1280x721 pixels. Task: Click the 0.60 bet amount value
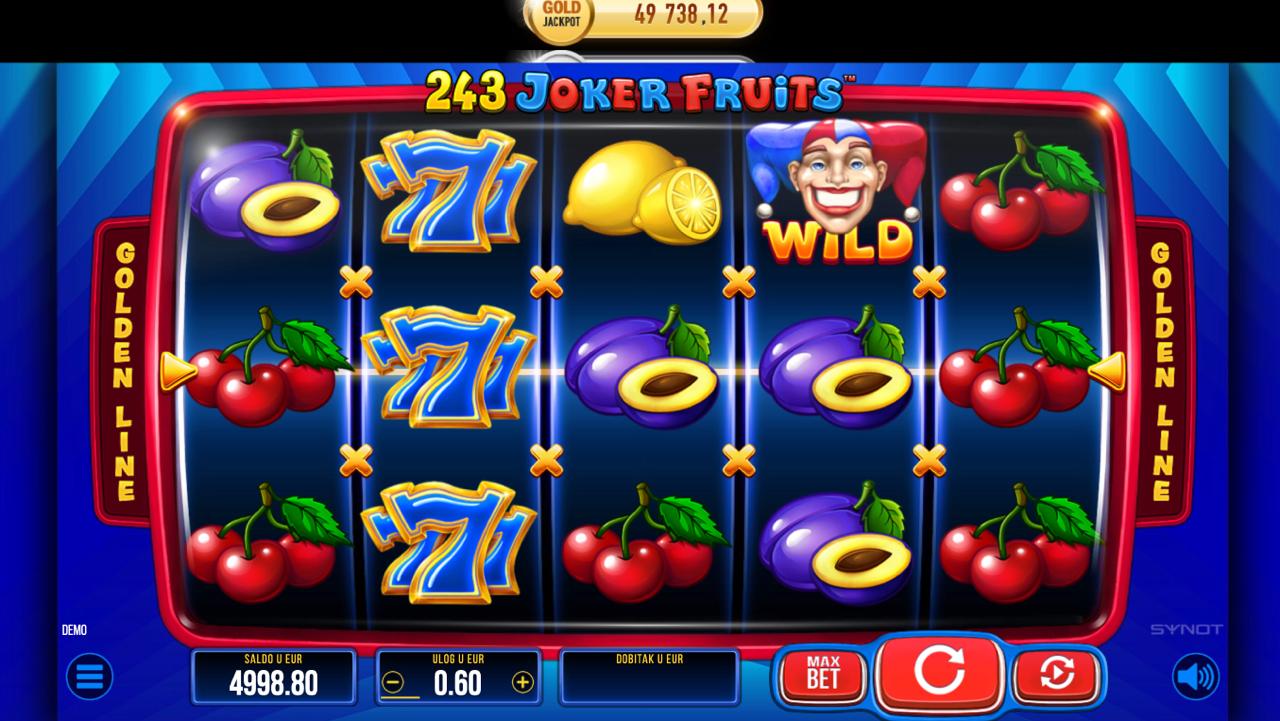point(458,684)
